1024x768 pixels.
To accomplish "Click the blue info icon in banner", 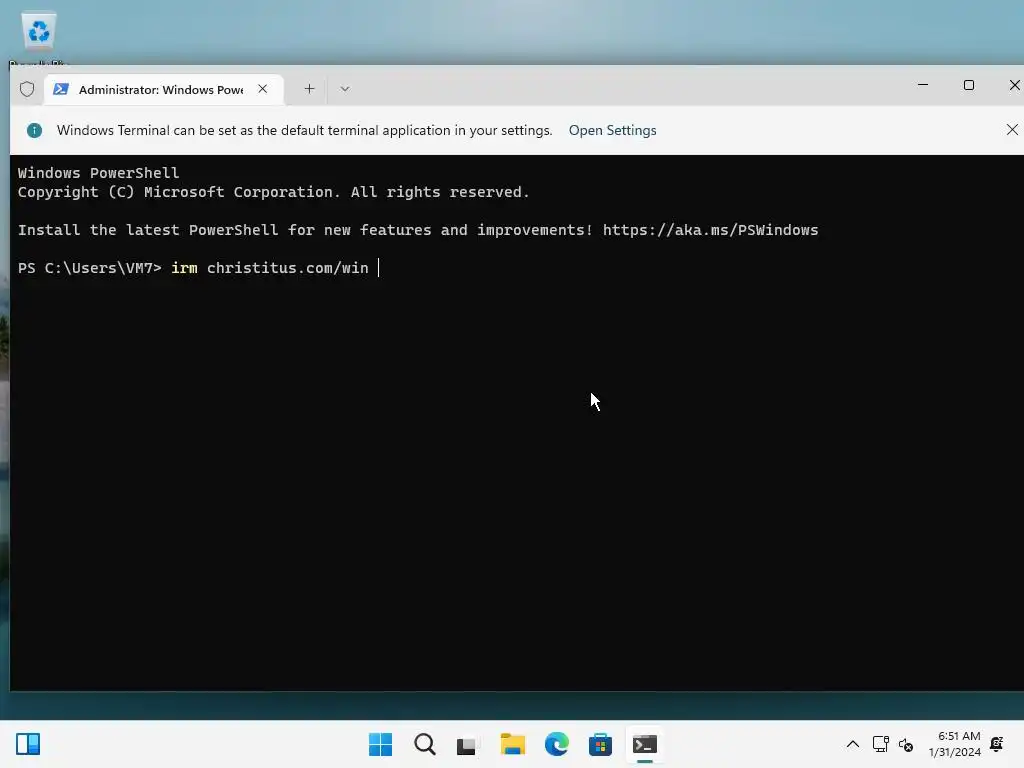I will [35, 131].
